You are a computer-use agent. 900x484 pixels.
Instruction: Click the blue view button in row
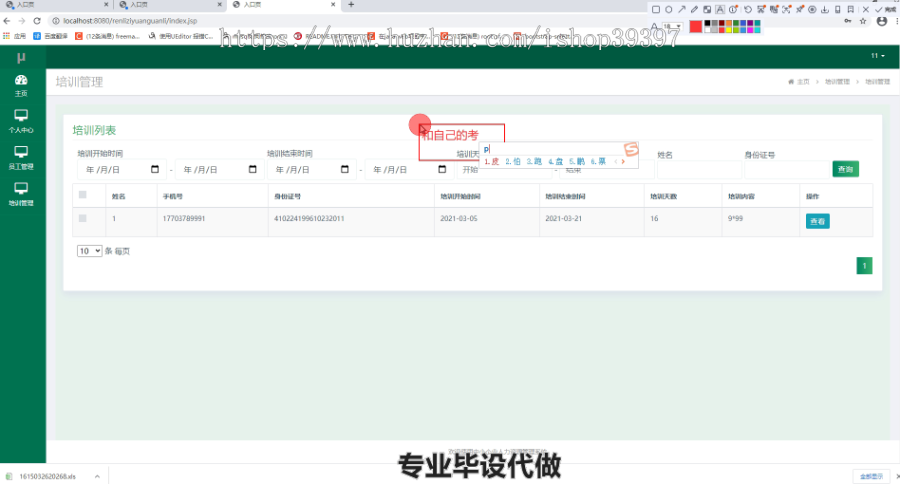(x=817, y=221)
